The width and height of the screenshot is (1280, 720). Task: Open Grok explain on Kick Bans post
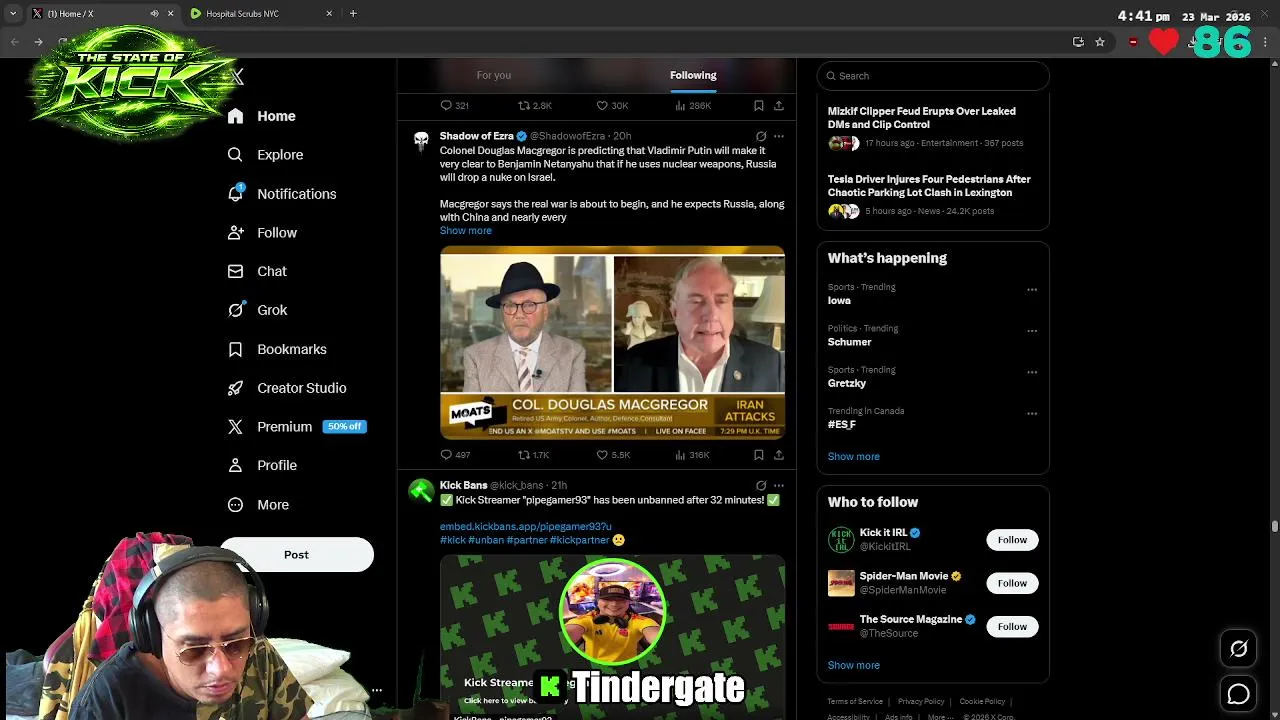coord(761,486)
